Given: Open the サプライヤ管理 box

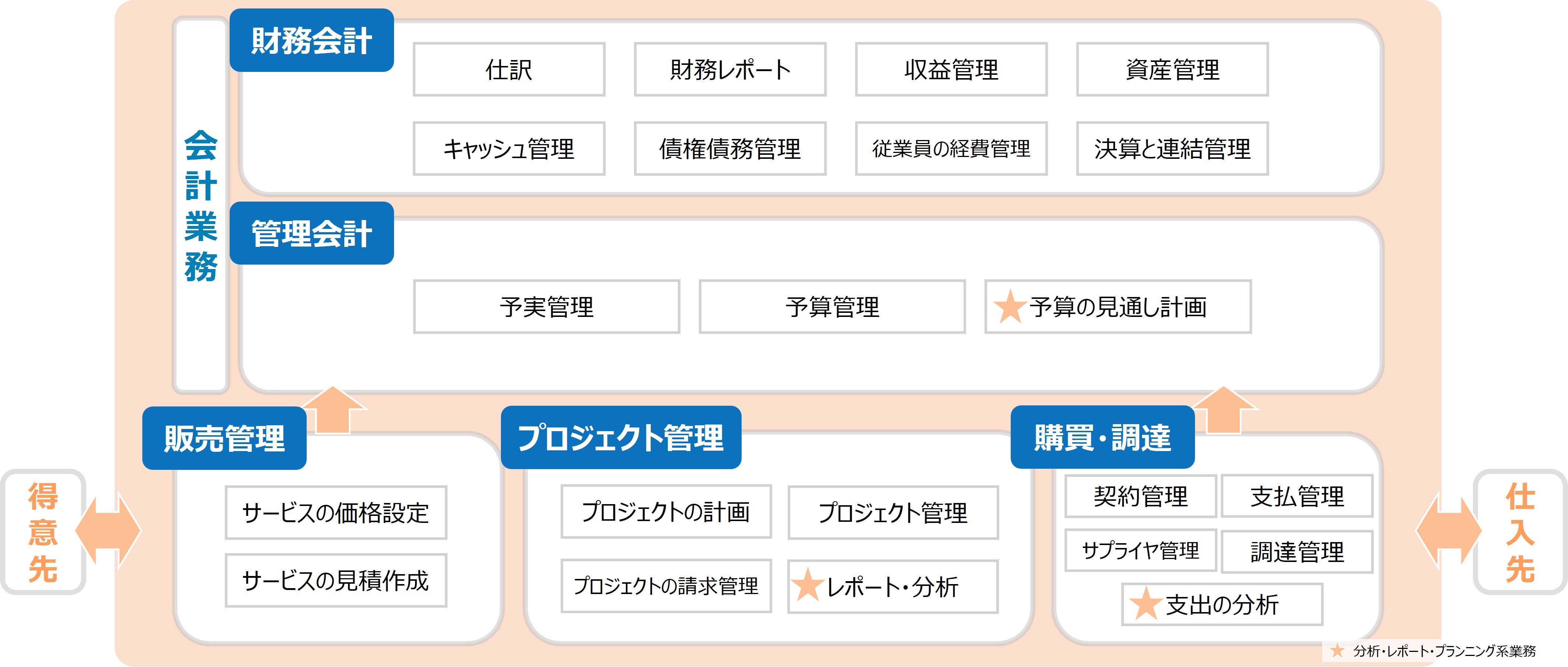Looking at the screenshot, I should 1139,550.
